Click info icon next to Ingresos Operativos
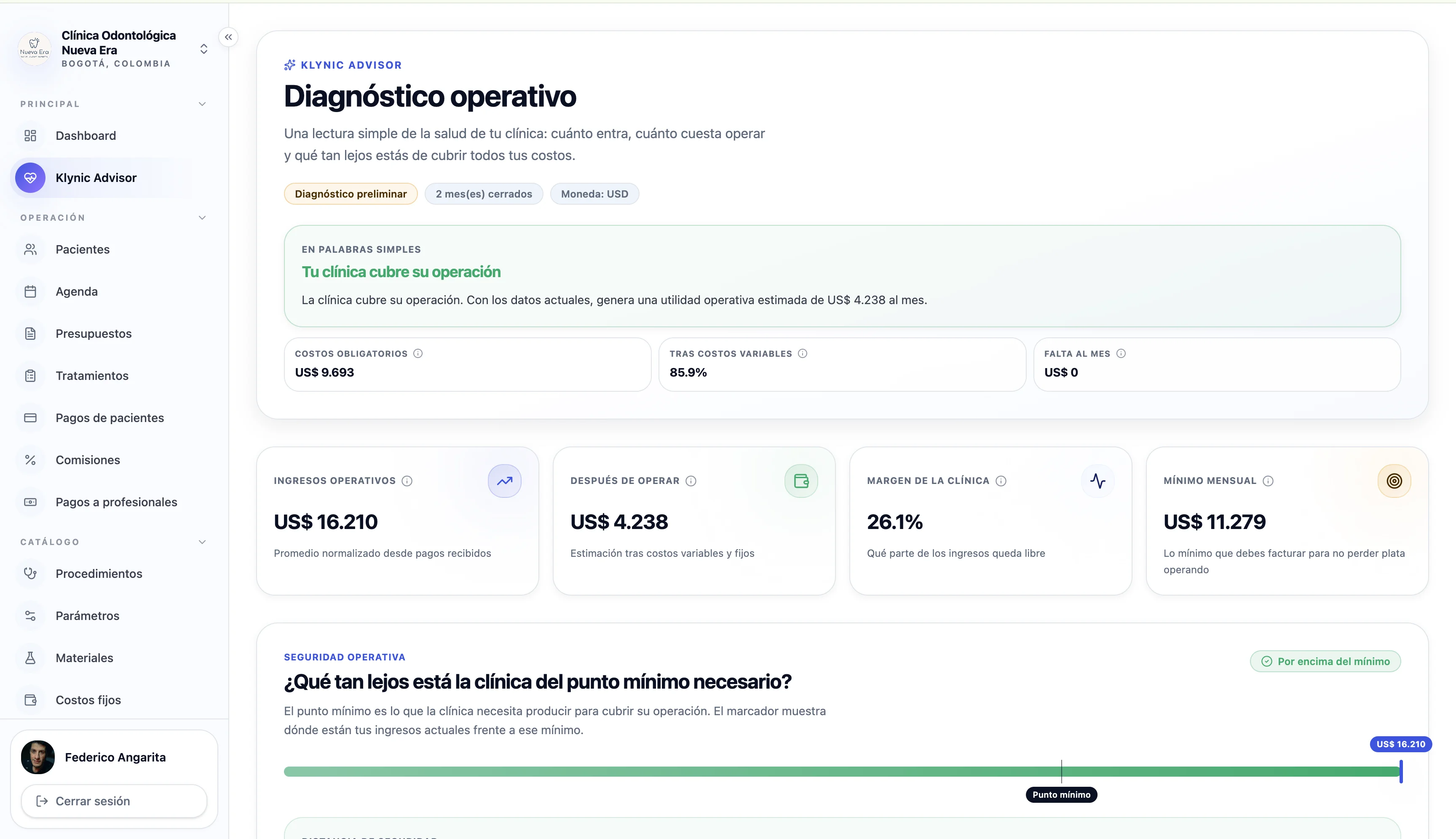 point(407,481)
